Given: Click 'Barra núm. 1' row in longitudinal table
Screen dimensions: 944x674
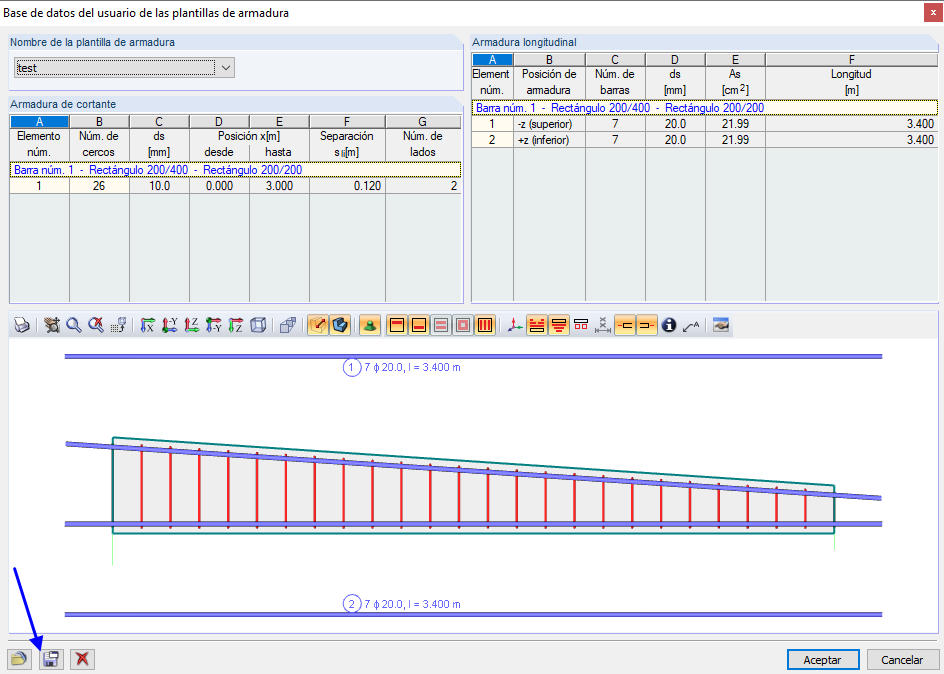Looking at the screenshot, I should tap(704, 108).
